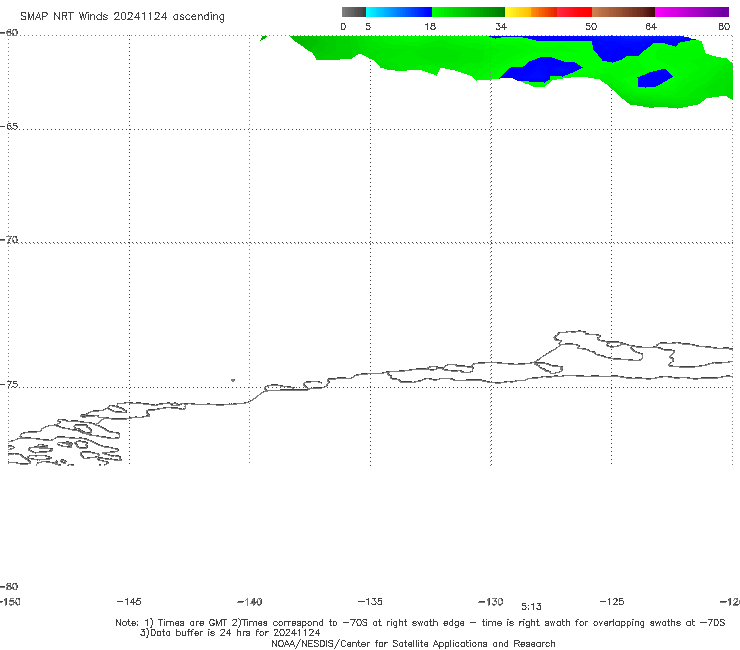Click the title 'SMAP NRT Winds 20241124 ascending'
The image size is (740, 650).
coord(122,16)
